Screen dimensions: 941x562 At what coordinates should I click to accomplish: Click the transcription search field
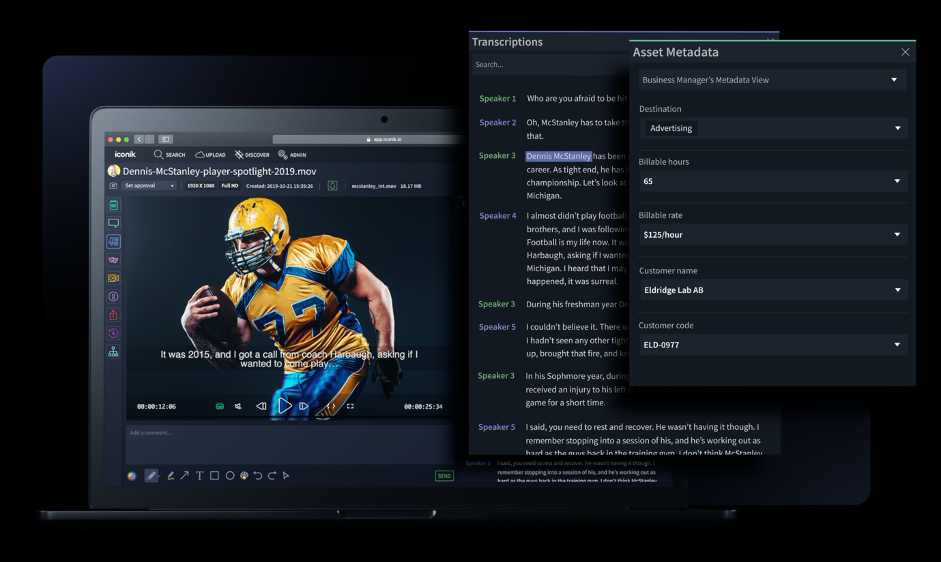[x=549, y=65]
